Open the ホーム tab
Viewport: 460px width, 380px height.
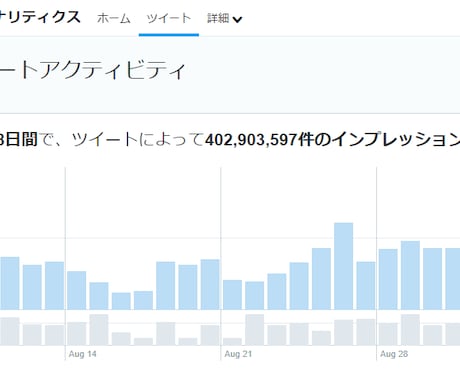pyautogui.click(x=114, y=18)
